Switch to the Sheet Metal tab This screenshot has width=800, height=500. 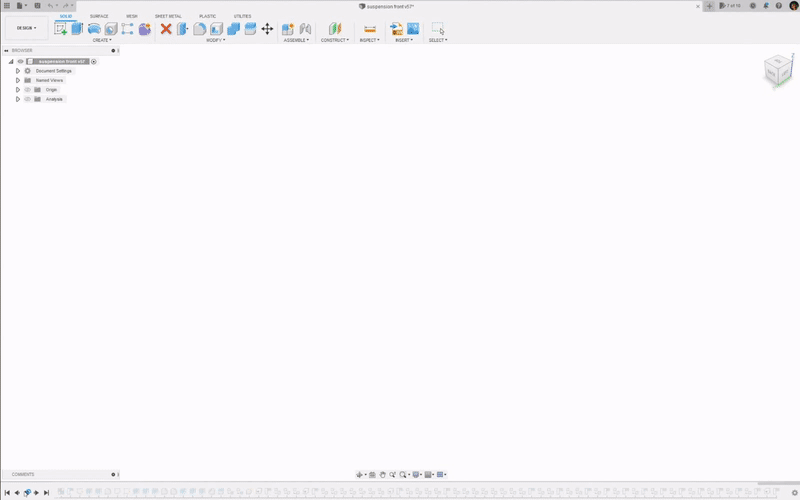pyautogui.click(x=168, y=16)
